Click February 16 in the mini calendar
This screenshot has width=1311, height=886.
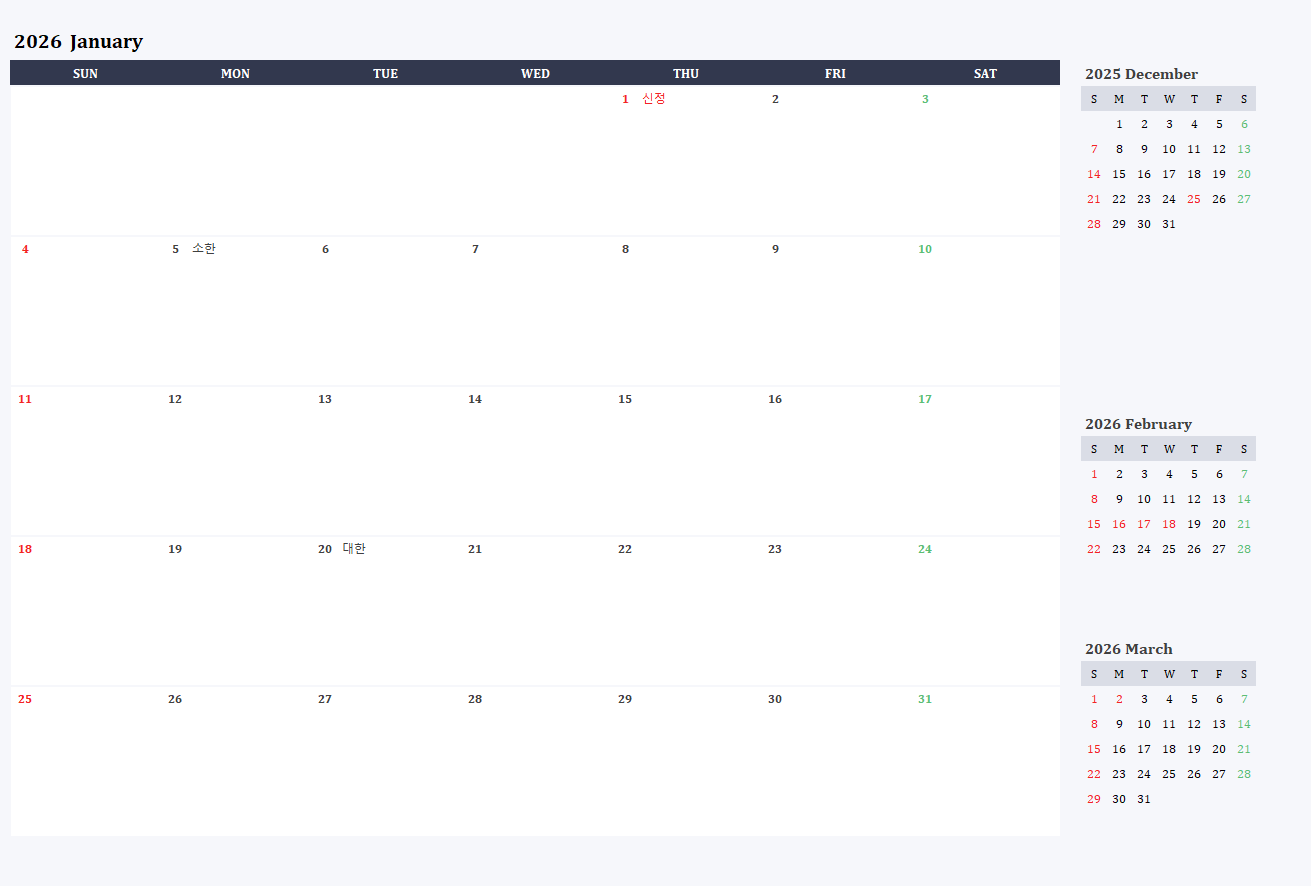(1119, 524)
